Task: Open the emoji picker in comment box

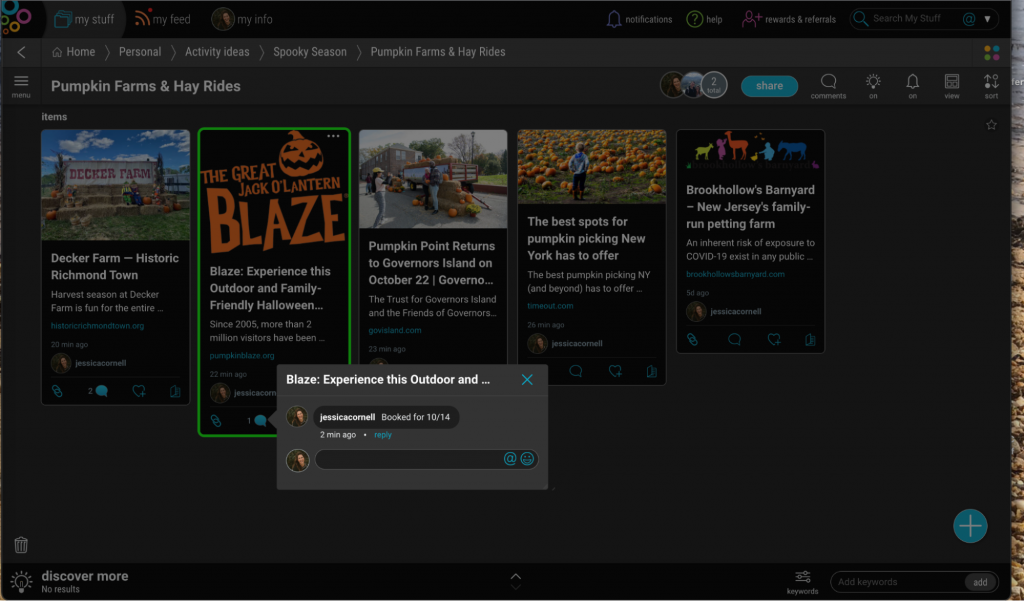Action: click(x=527, y=459)
